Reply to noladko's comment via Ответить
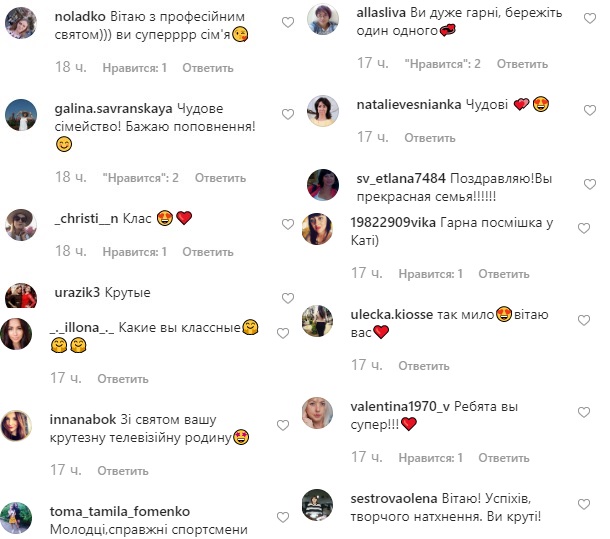This screenshot has height=539, width=610. [x=208, y=68]
